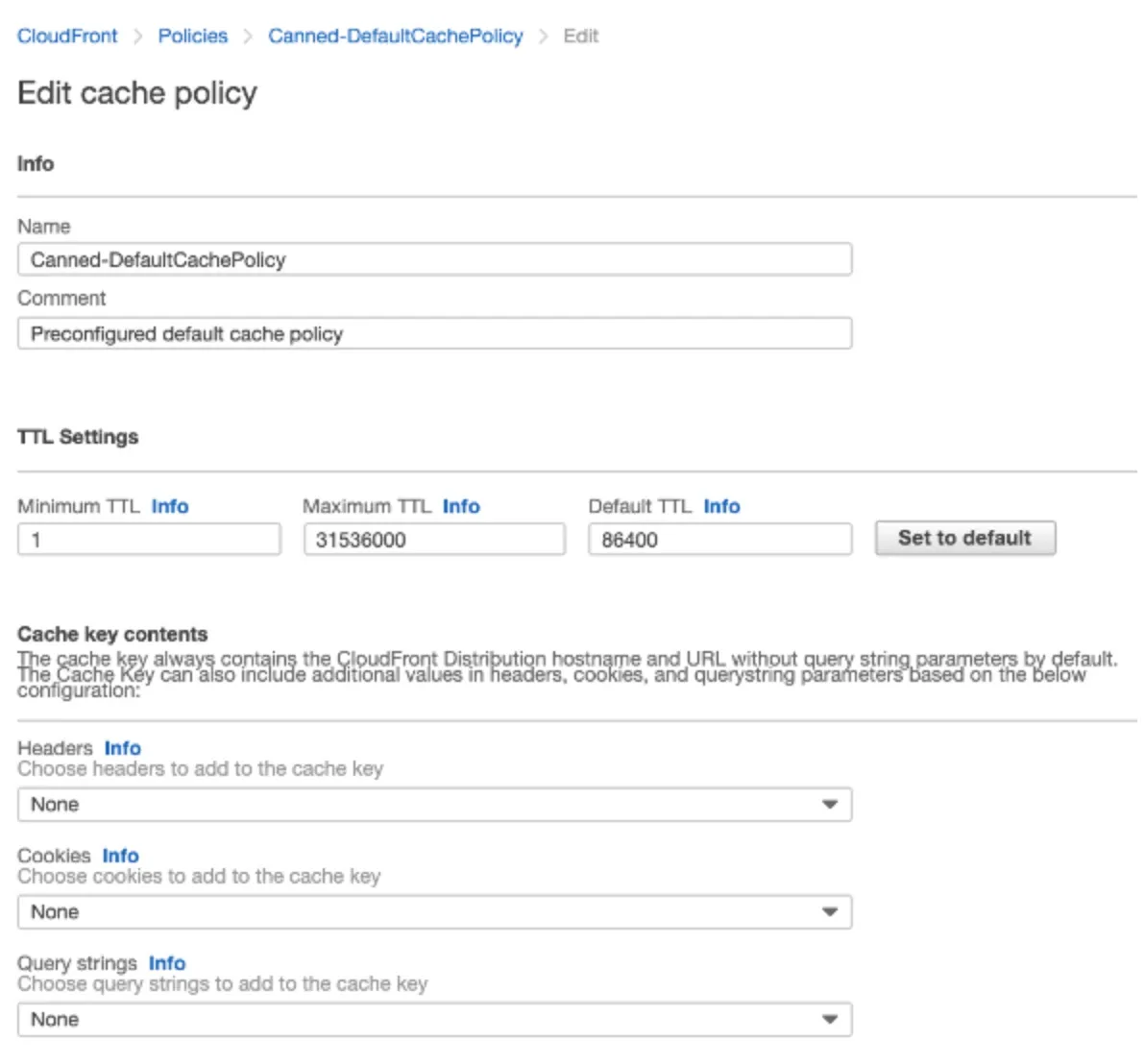Click the Name field label
Viewport: 1145px width, 1064px height.
44,227
